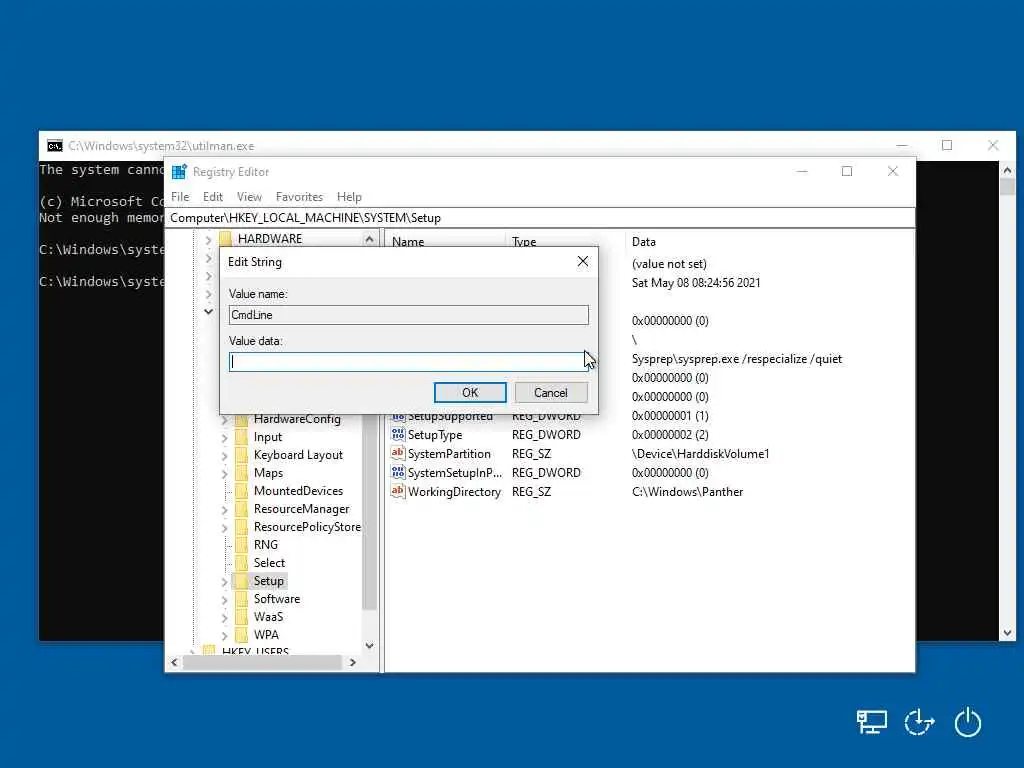Screen dimensions: 1024x768
Task: Click the utilman.exe command prompt window icon
Action: [55, 146]
